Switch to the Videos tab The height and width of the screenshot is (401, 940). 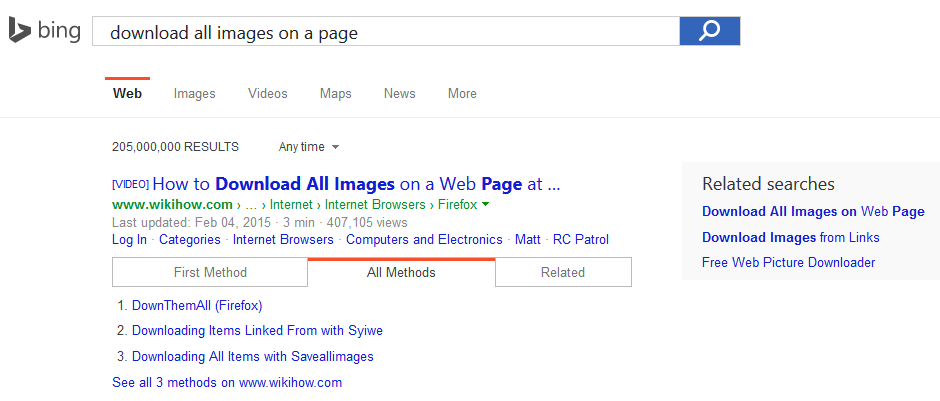coord(267,94)
